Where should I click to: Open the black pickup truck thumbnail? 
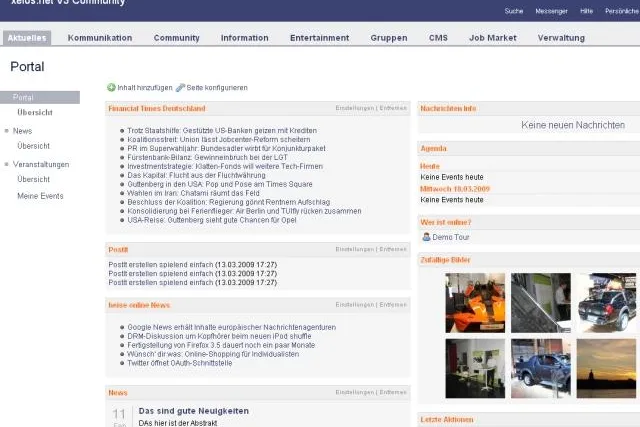point(607,303)
